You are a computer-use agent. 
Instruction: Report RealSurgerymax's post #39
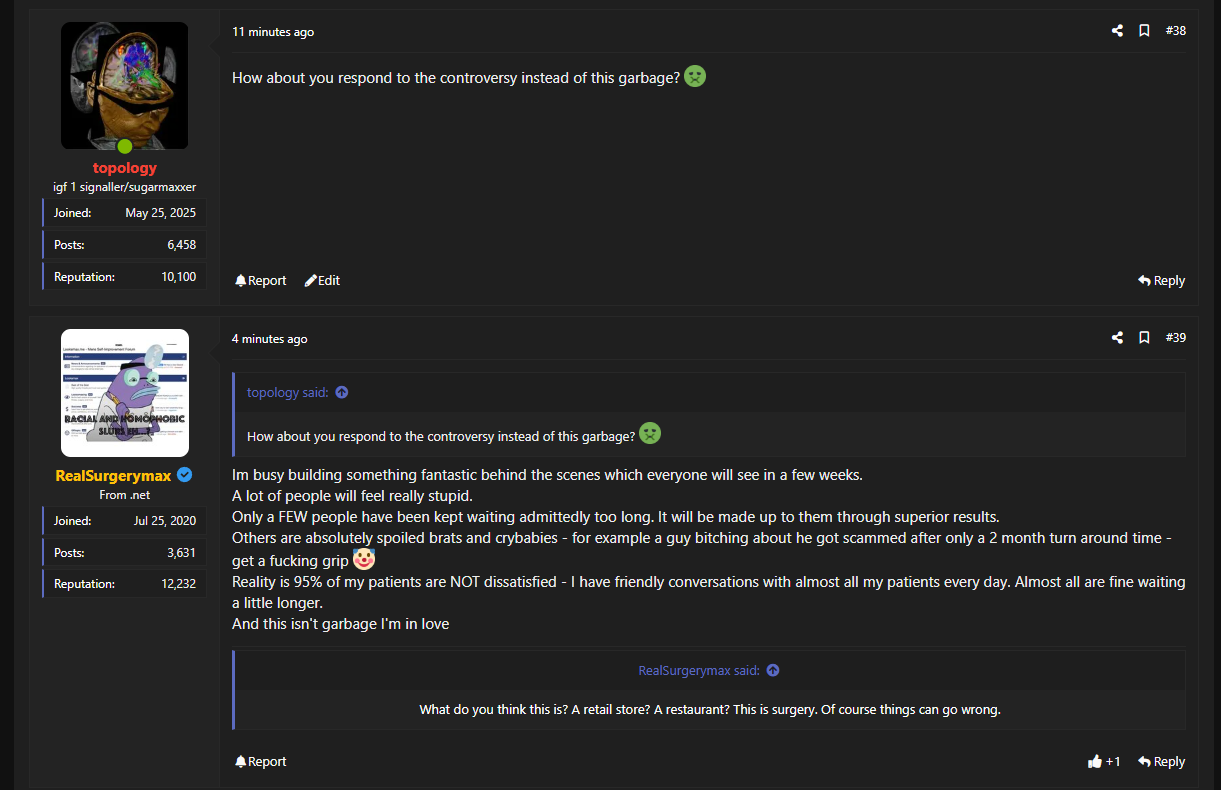click(260, 761)
